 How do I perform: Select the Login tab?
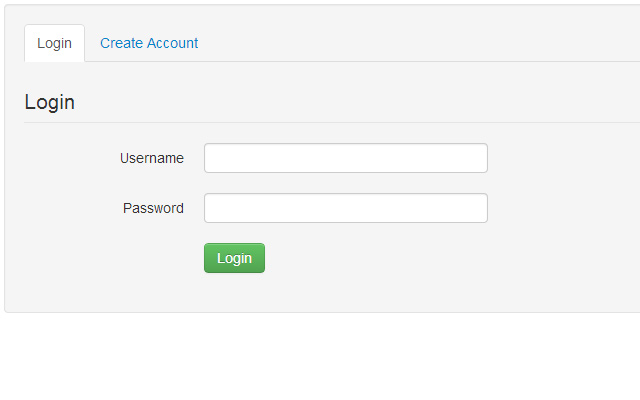click(54, 43)
